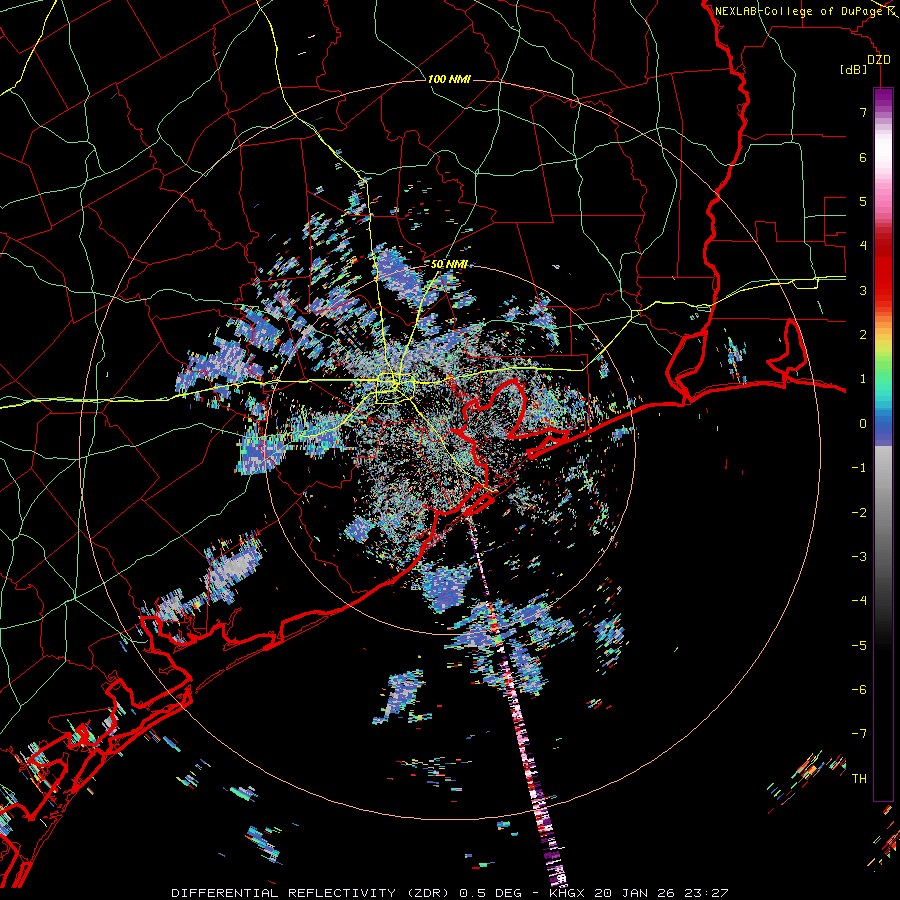Click the [dB] unit label

[x=853, y=69]
